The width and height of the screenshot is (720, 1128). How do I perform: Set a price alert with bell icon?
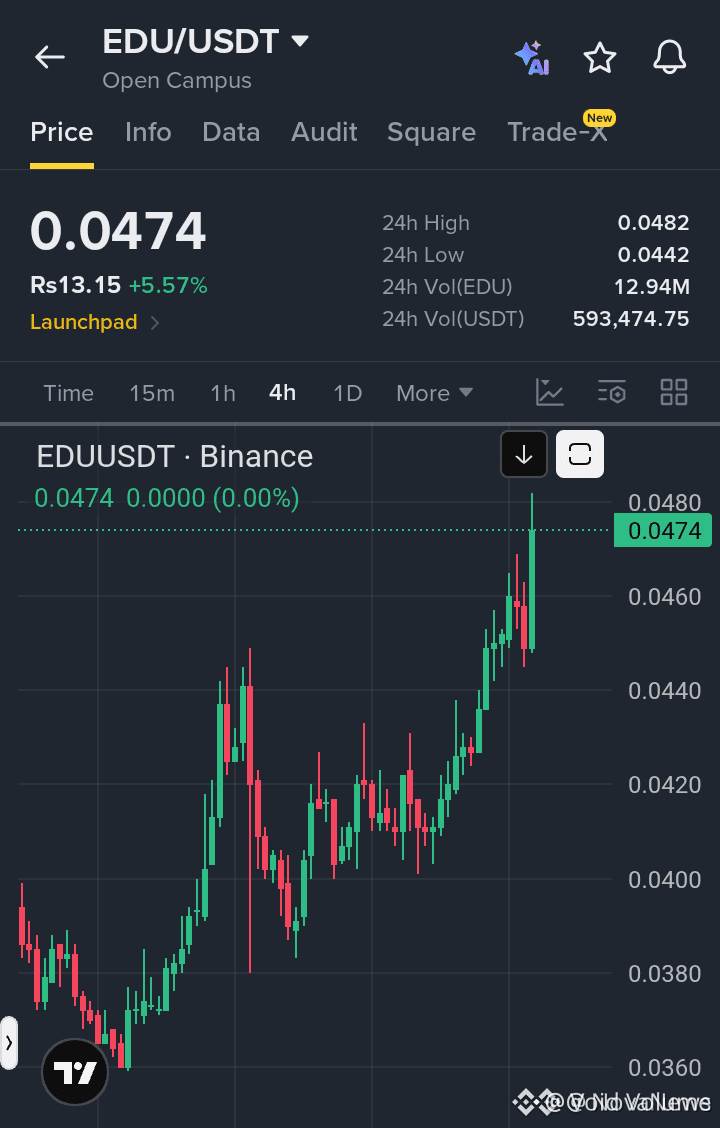[669, 57]
